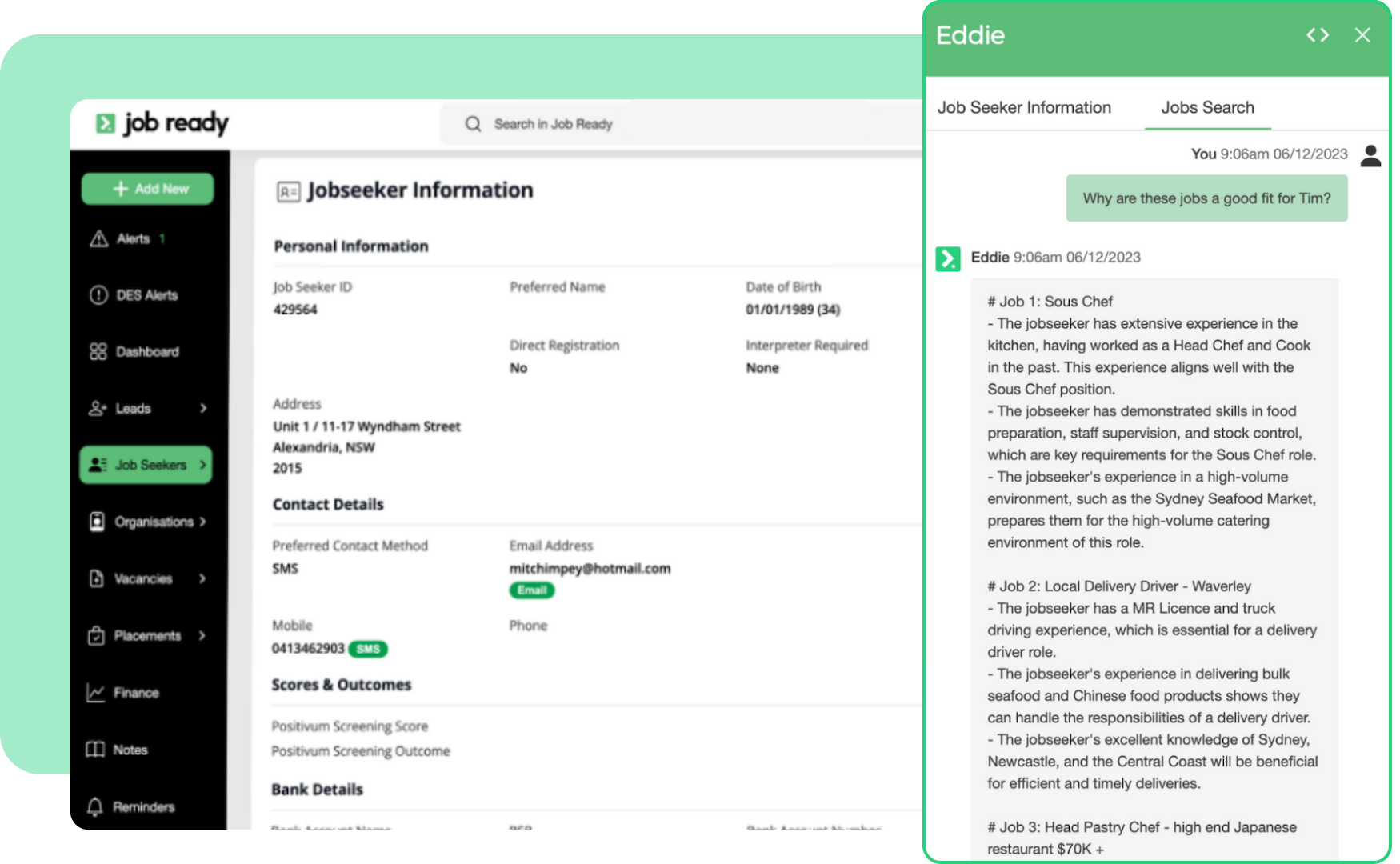
Task: Click the Job Ready logo icon
Action: pos(106,123)
